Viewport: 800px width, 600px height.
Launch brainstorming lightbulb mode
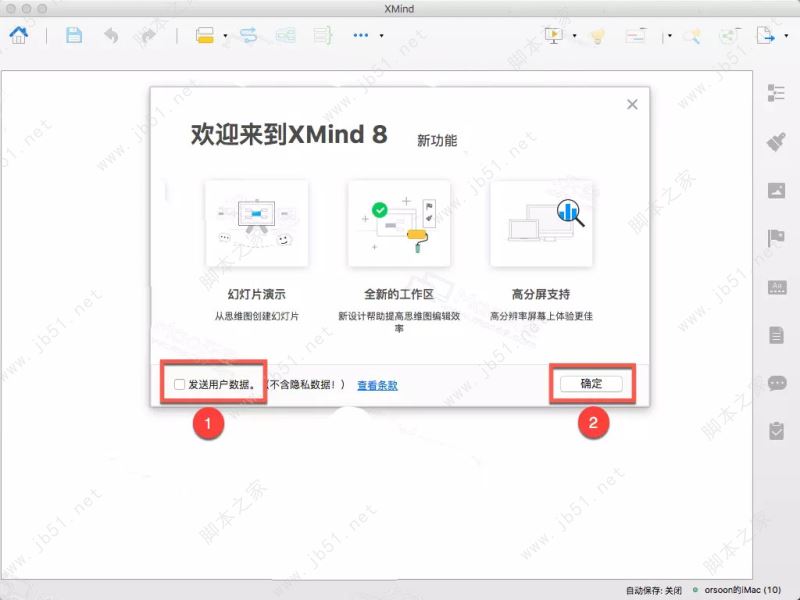pyautogui.click(x=597, y=35)
